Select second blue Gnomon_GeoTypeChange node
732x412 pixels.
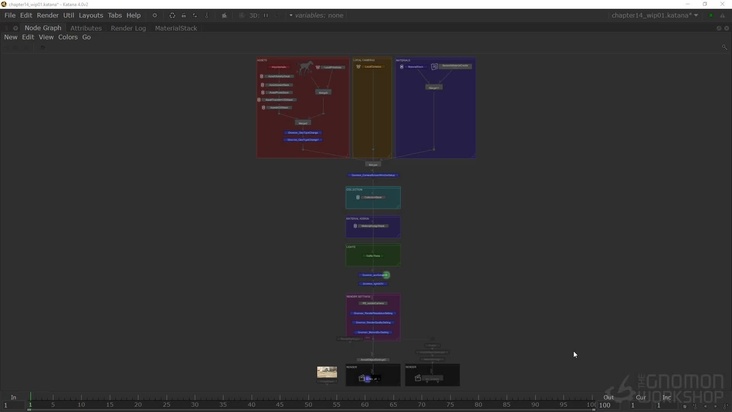point(303,140)
